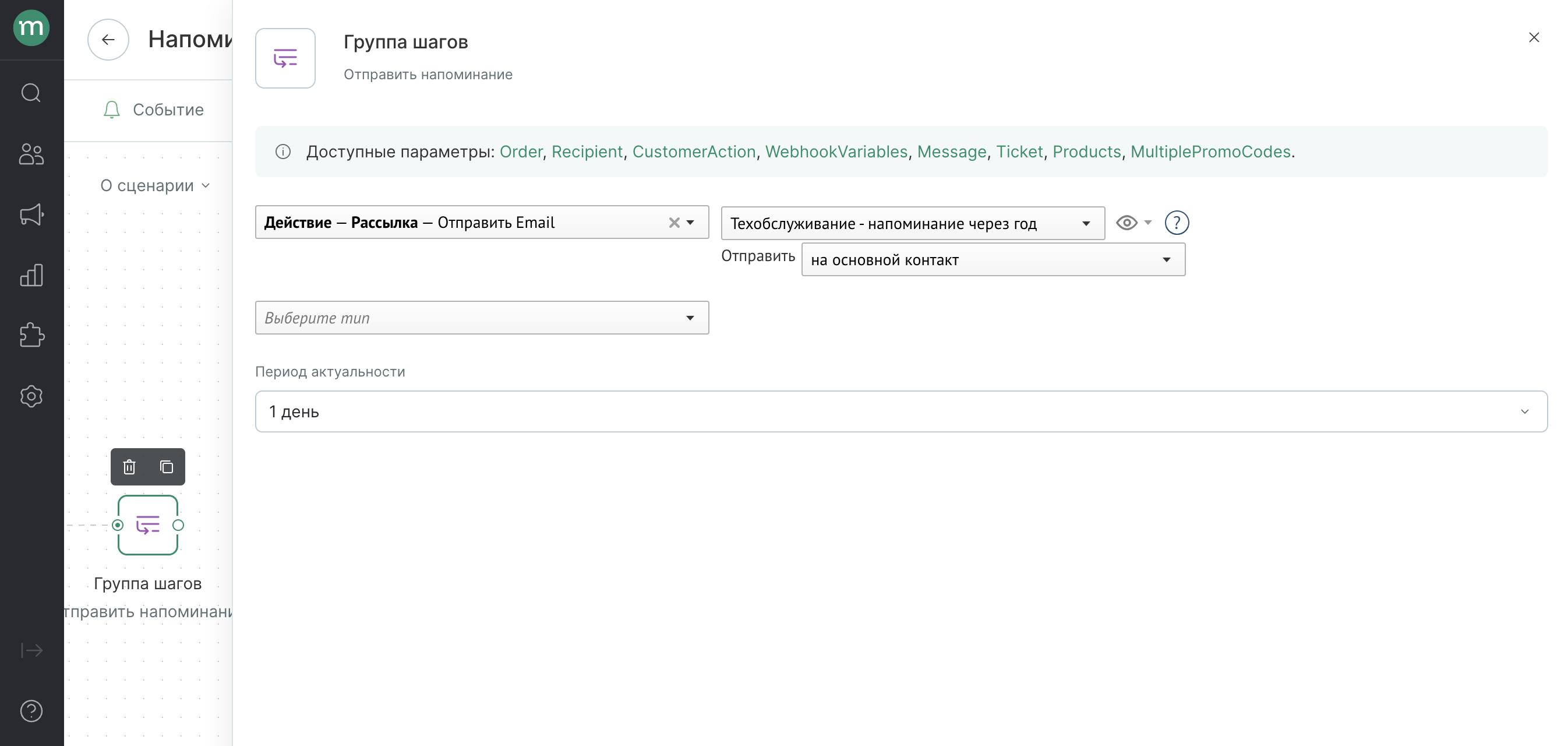Open the WebhookVariables parameter link
The width and height of the screenshot is (1568, 746).
point(836,152)
